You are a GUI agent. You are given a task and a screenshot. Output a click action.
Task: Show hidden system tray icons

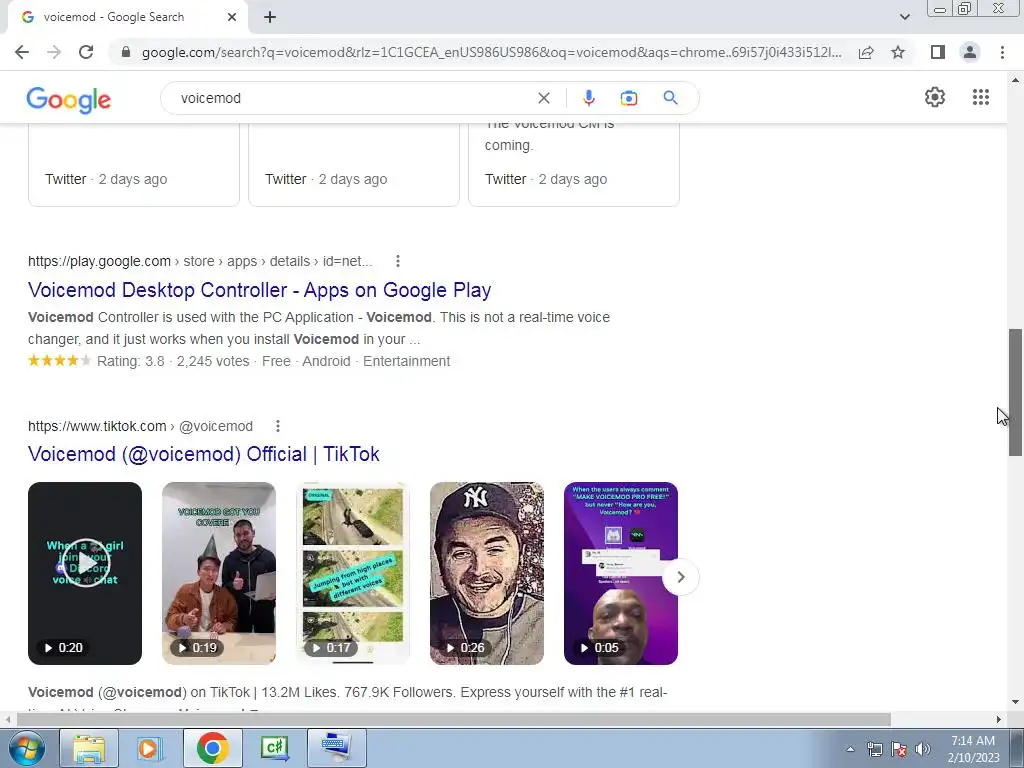point(850,749)
